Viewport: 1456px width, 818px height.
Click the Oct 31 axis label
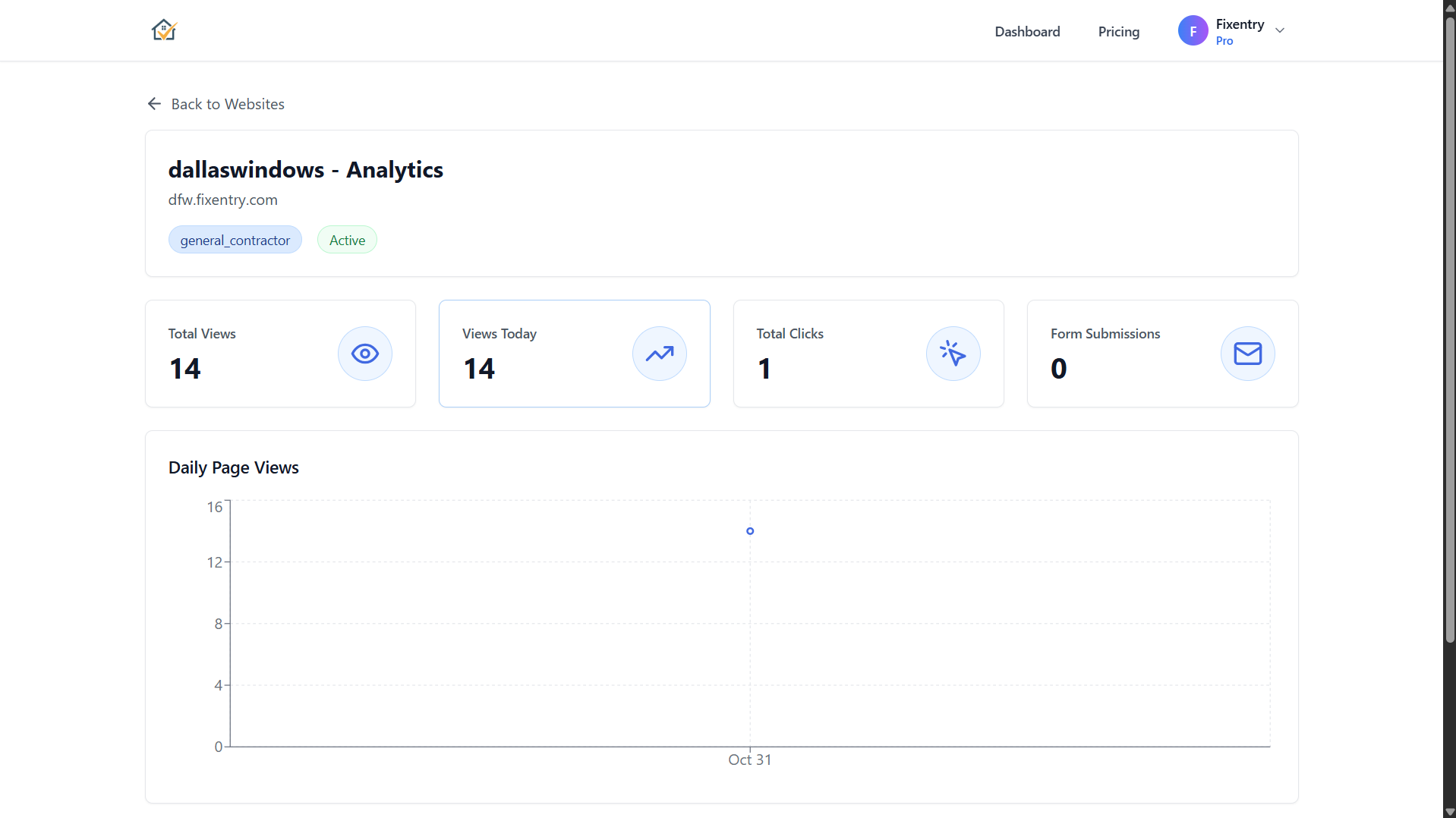(750, 760)
